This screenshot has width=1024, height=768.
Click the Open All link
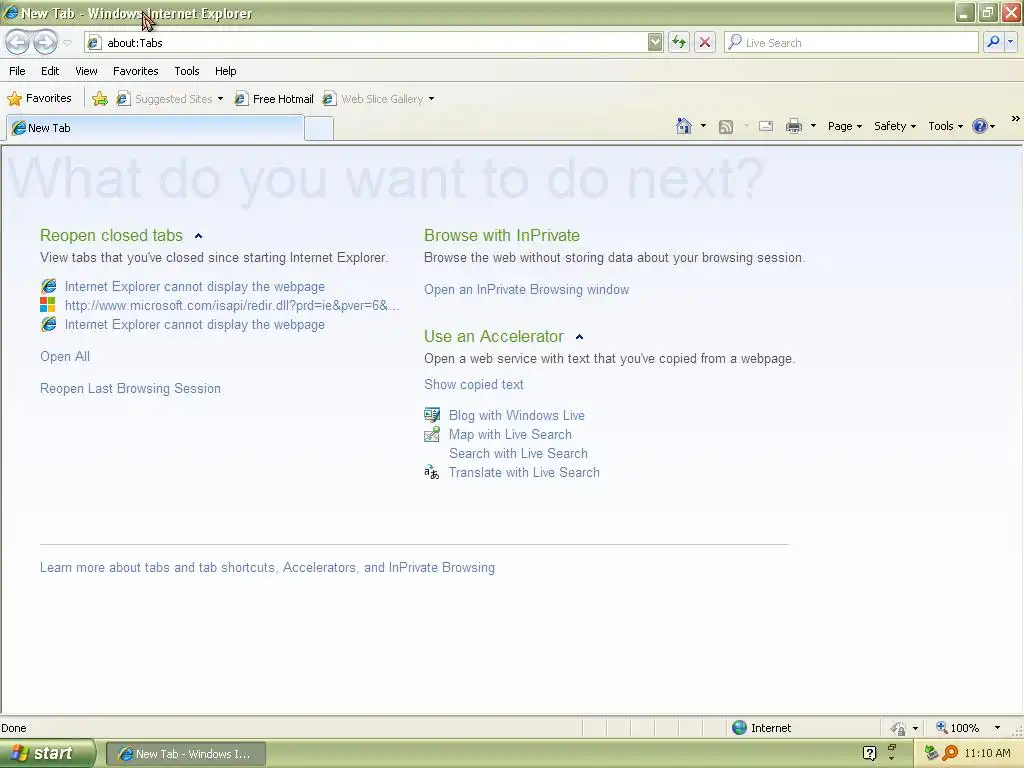point(65,357)
